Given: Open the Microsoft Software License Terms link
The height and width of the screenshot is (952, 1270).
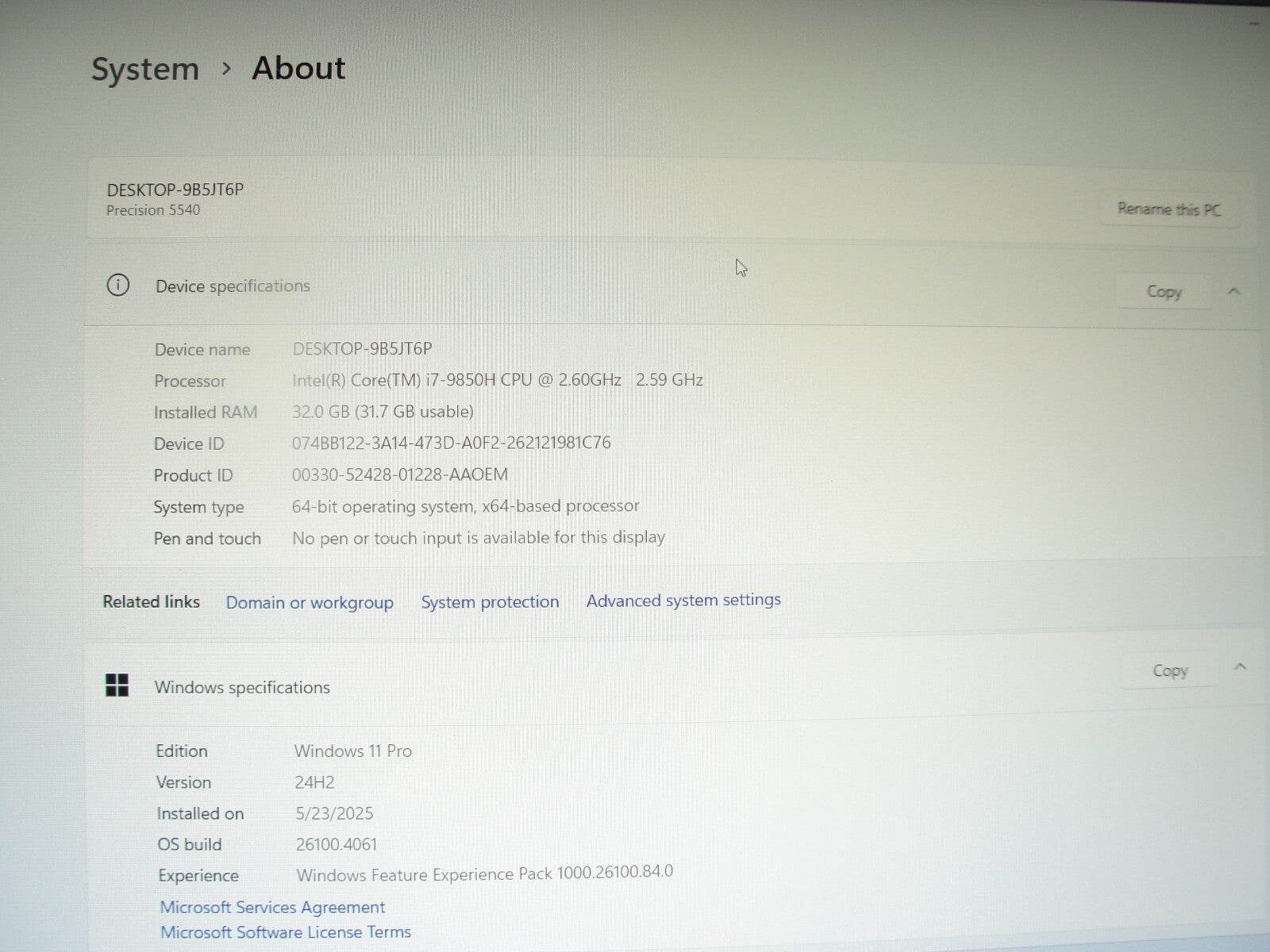Looking at the screenshot, I should tap(286, 932).
